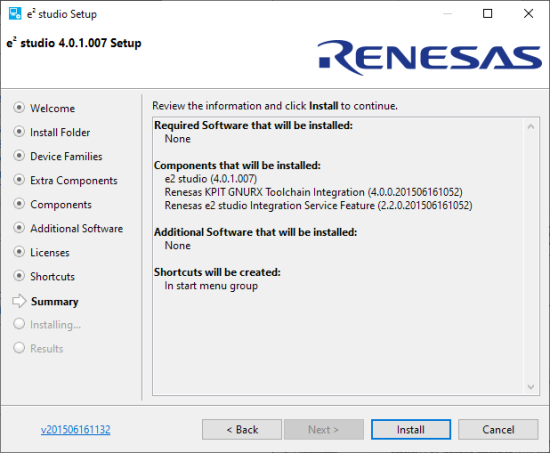Click the Summary step arrow icon
Viewport: 550px width, 453px height.
19,301
